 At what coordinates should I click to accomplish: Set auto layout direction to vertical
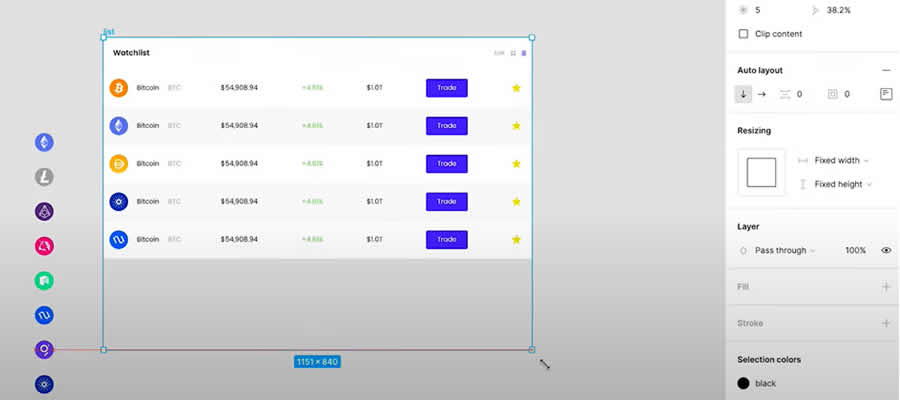pos(743,94)
